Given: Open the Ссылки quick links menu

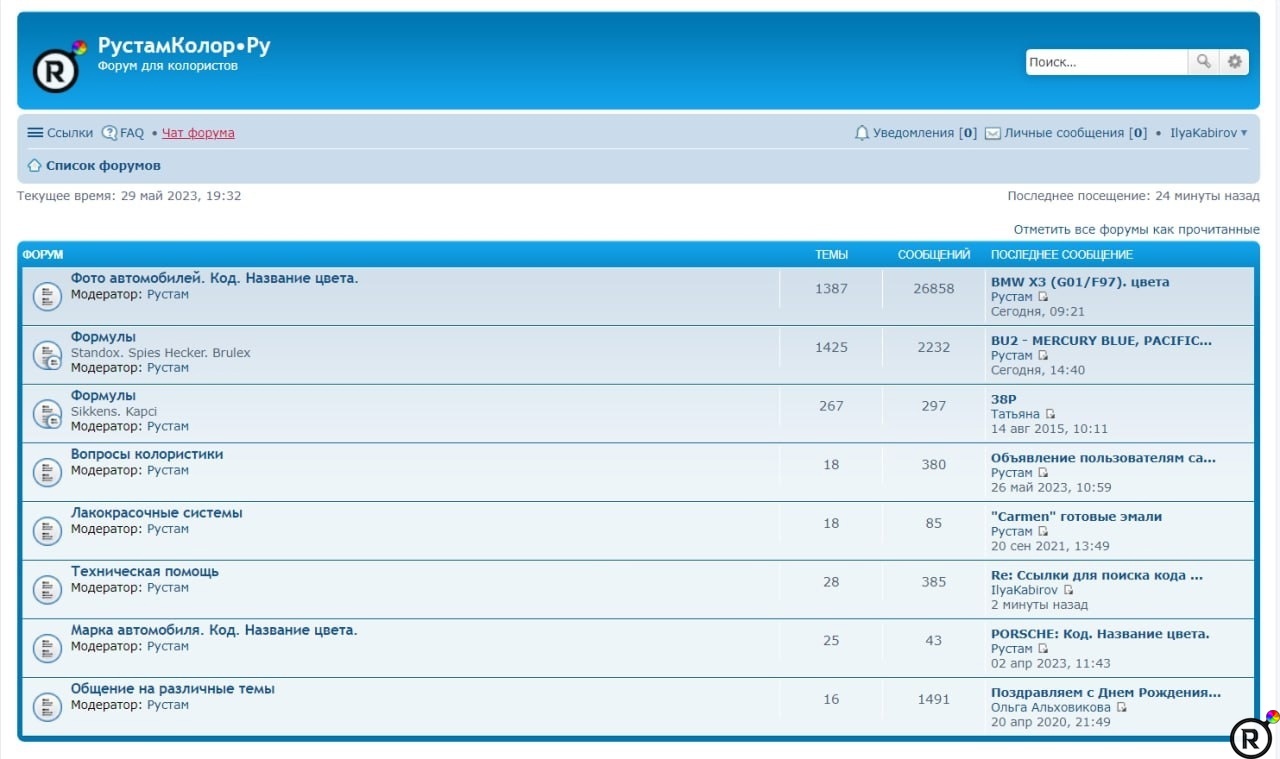Looking at the screenshot, I should 59,133.
